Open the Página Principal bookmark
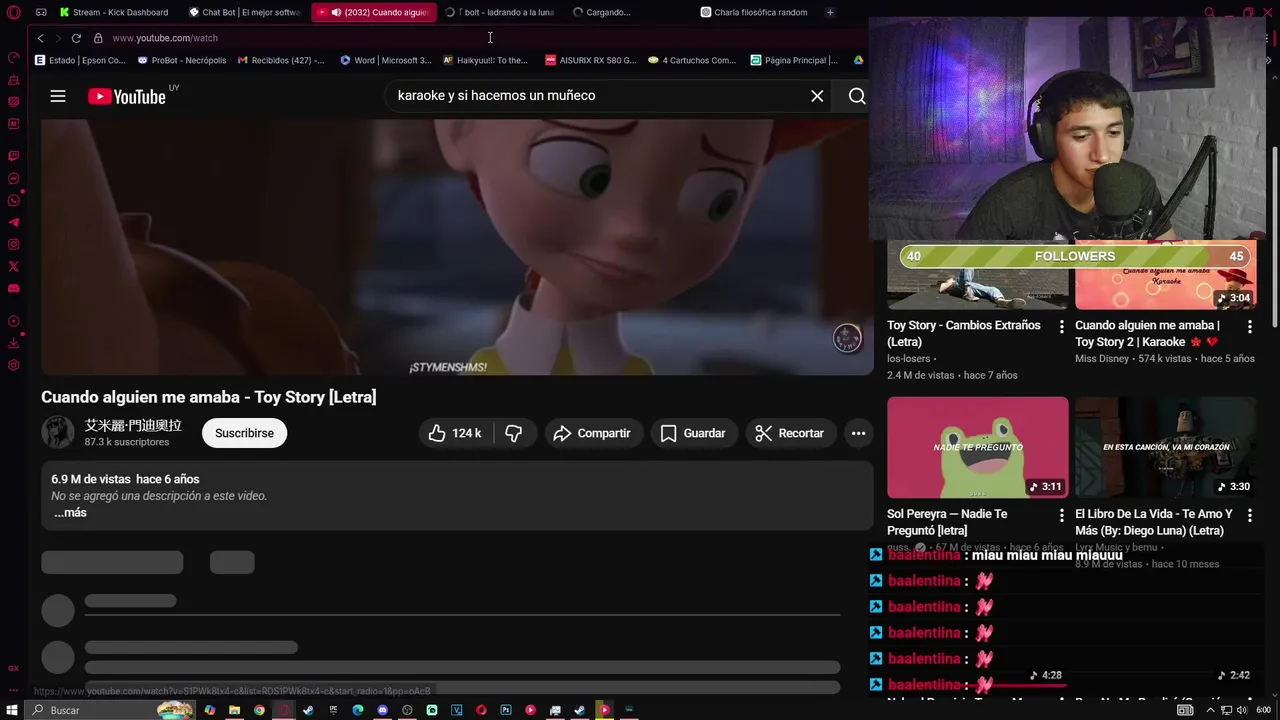Screen dimensions: 1280x720 (794, 60)
